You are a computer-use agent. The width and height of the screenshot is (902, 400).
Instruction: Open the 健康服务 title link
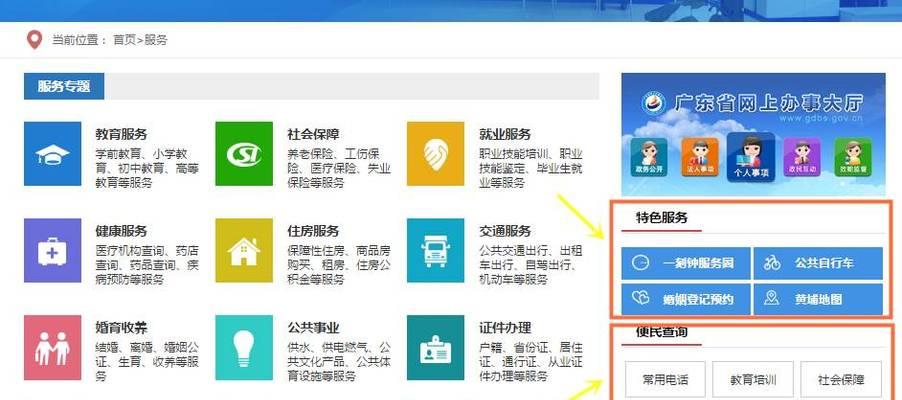pos(121,231)
